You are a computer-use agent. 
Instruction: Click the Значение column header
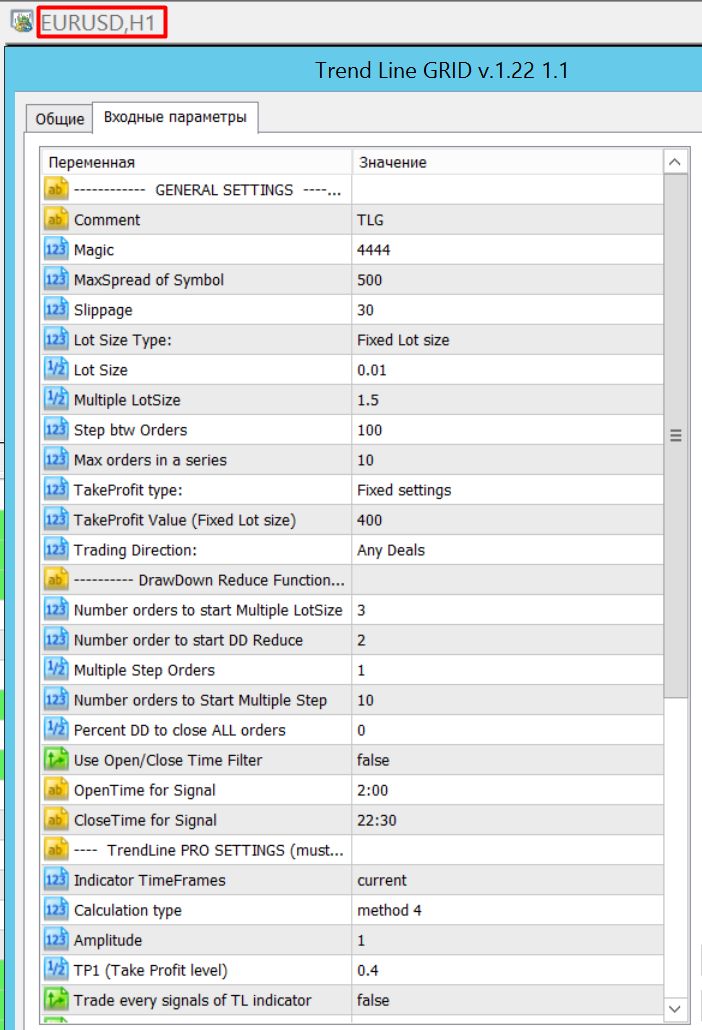pos(508,162)
